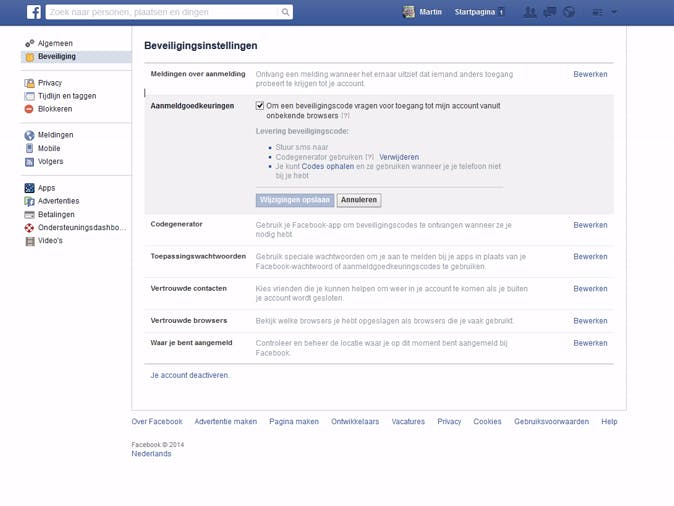Image resolution: width=674 pixels, height=506 pixels.
Task: Open the privacy shortcuts icon
Action: [x=598, y=12]
